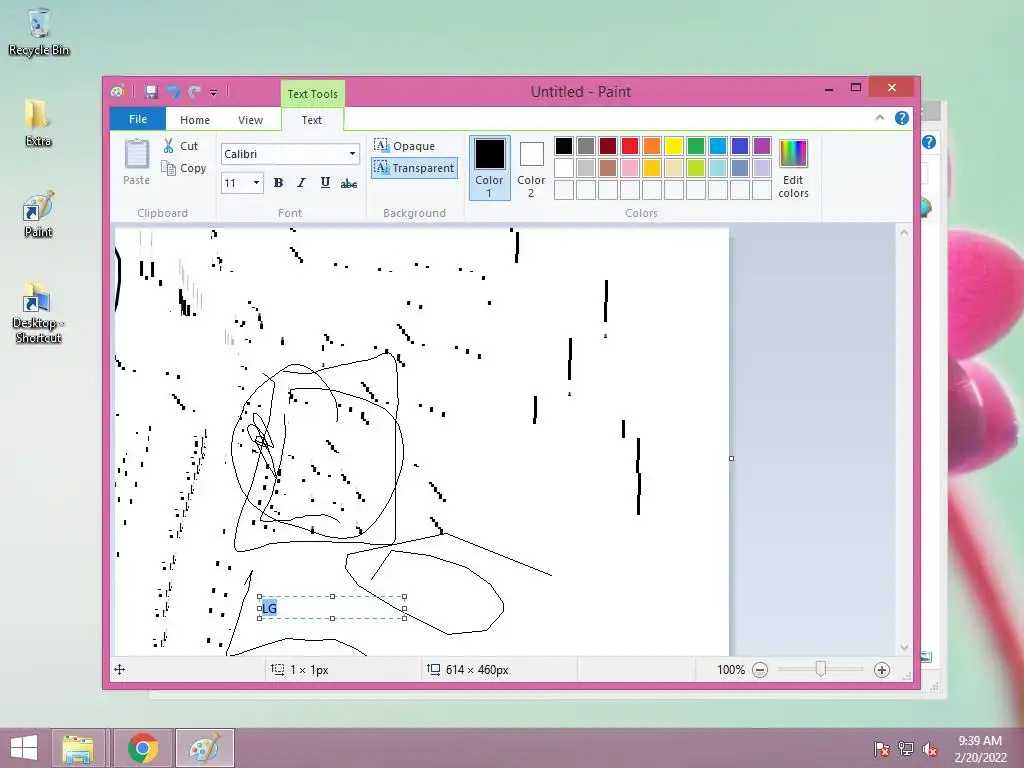The width and height of the screenshot is (1024, 768).
Task: Pick the yellow color swatch
Action: click(674, 146)
